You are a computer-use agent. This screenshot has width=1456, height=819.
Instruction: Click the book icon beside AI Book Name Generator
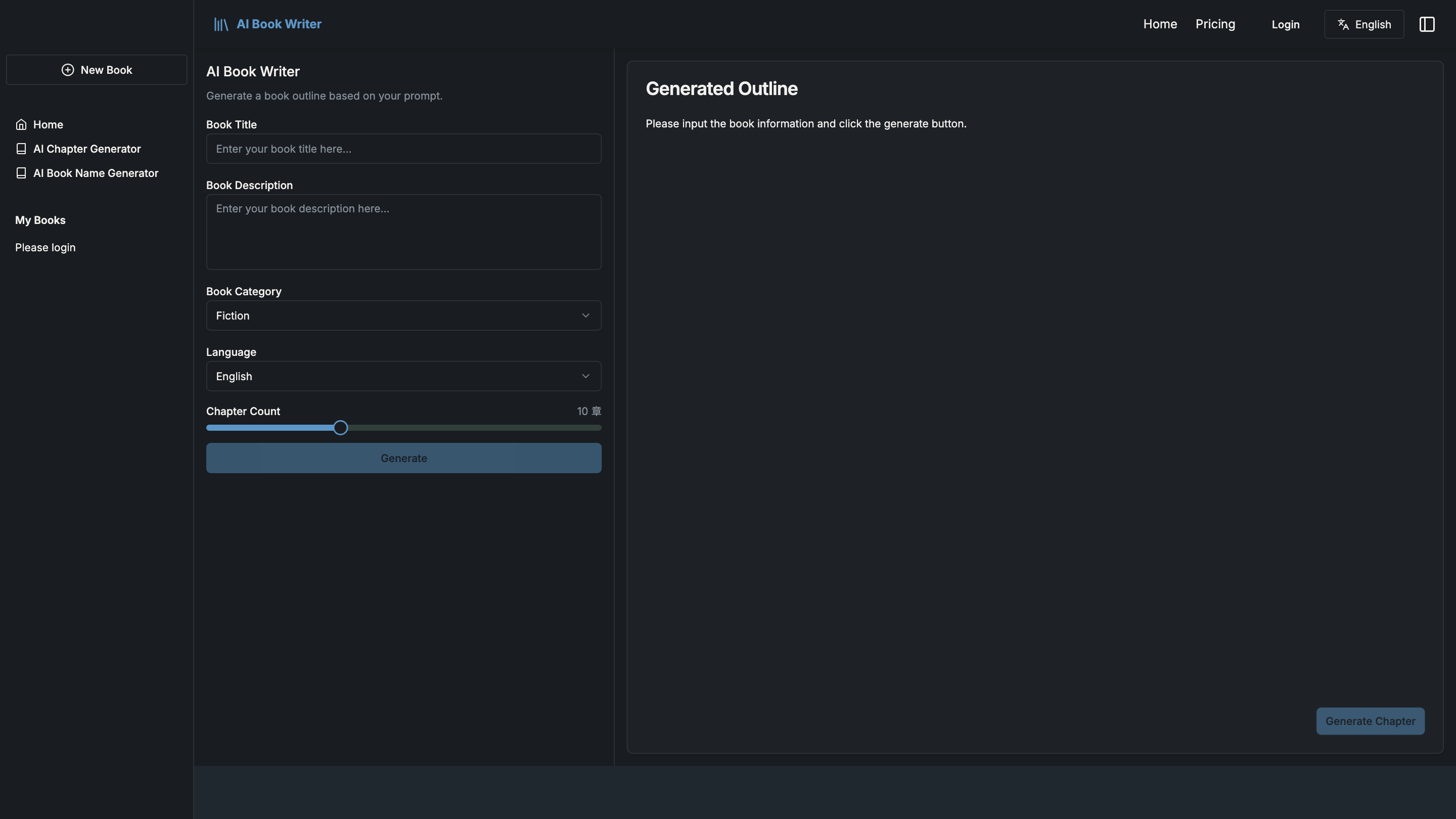point(21,173)
